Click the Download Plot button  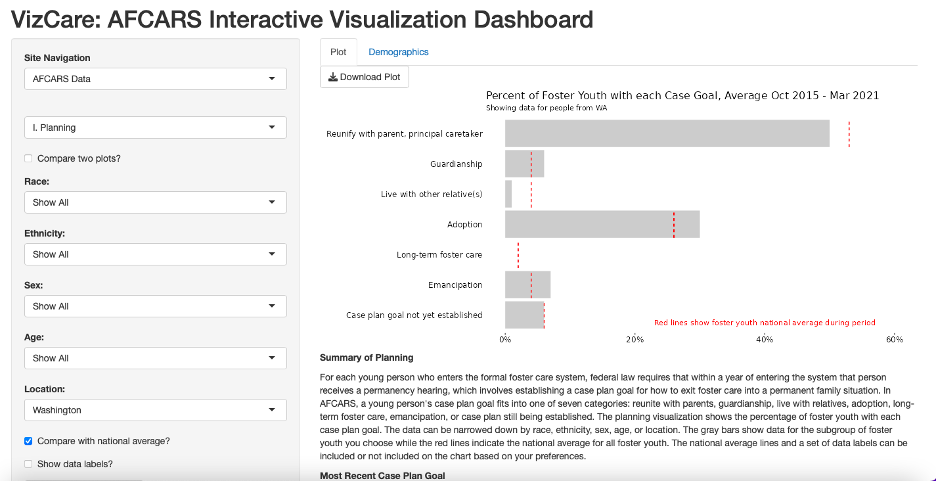pos(364,77)
